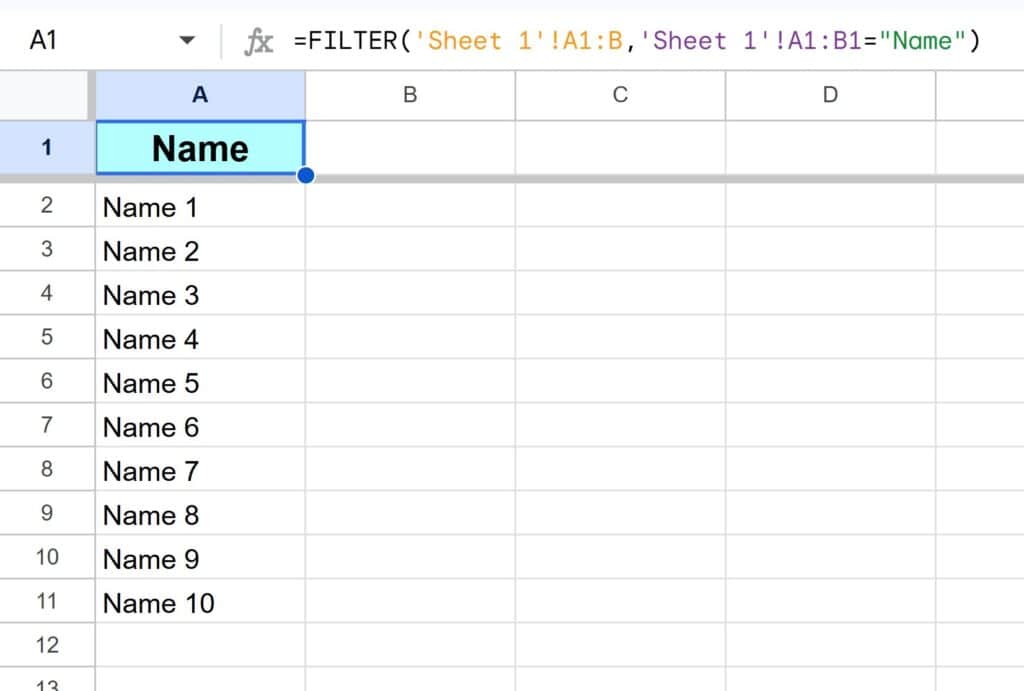Select the cell containing 'Name 4'
The image size is (1024, 691).
200,338
